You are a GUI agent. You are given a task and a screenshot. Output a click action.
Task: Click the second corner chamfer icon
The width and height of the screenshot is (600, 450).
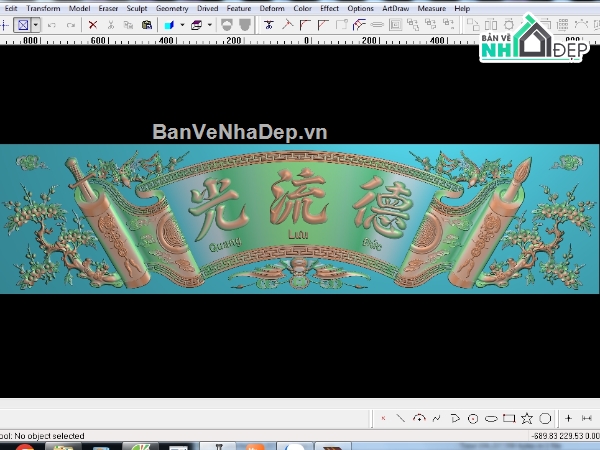[323, 25]
